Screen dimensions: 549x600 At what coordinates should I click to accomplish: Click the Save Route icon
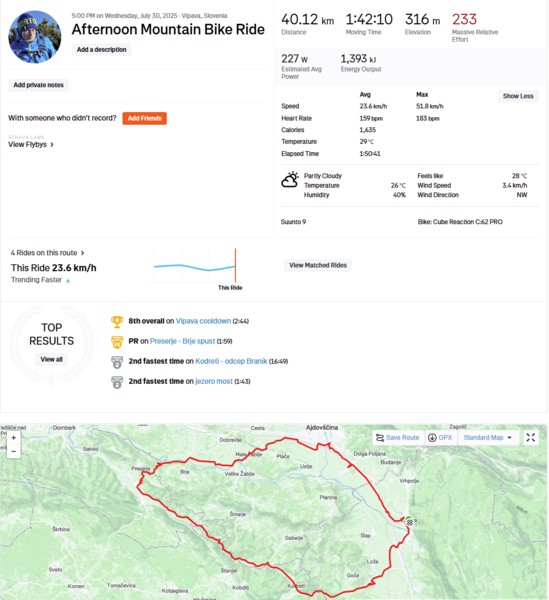pos(380,438)
